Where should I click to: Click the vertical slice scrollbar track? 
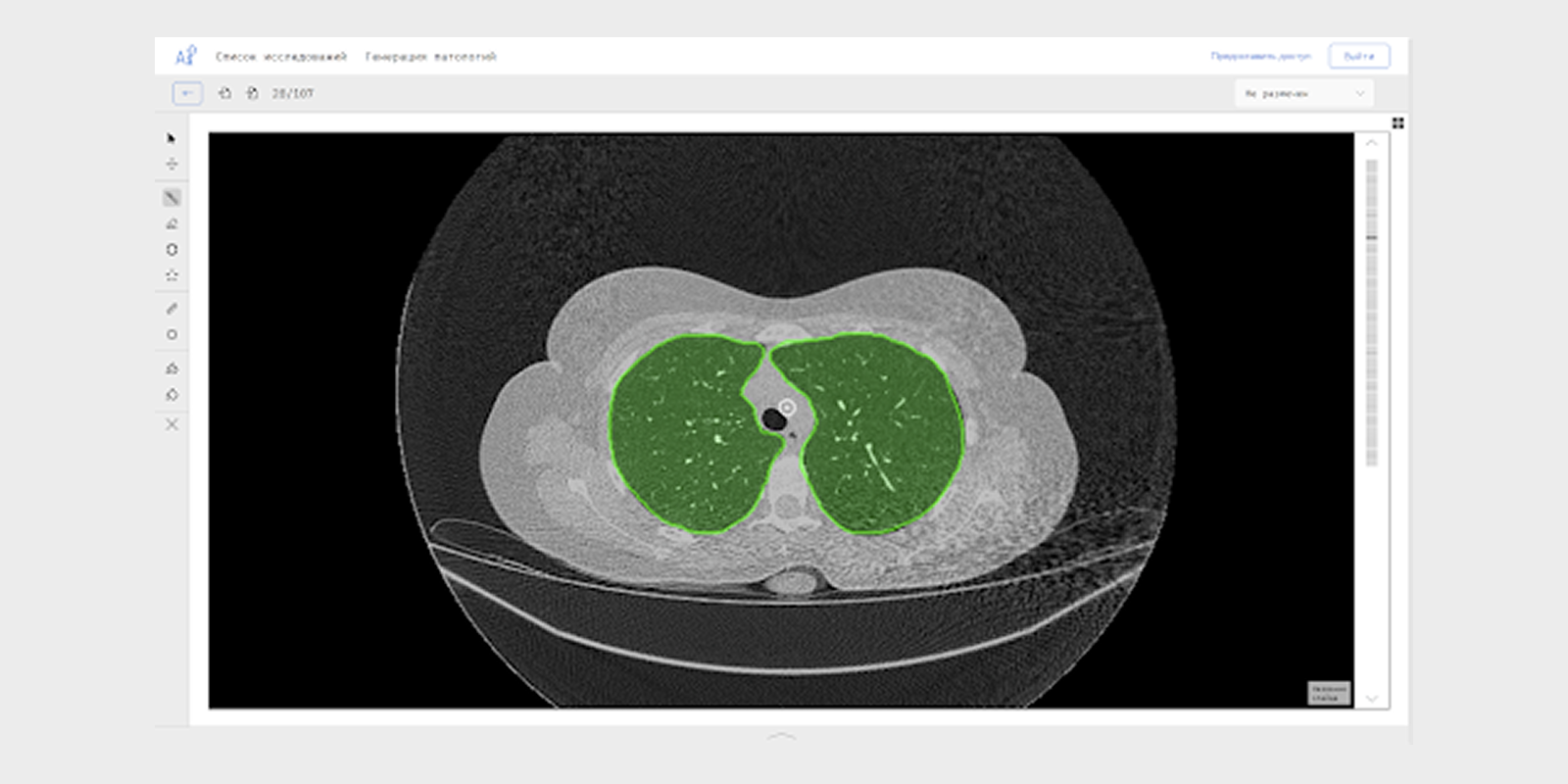point(1371,314)
